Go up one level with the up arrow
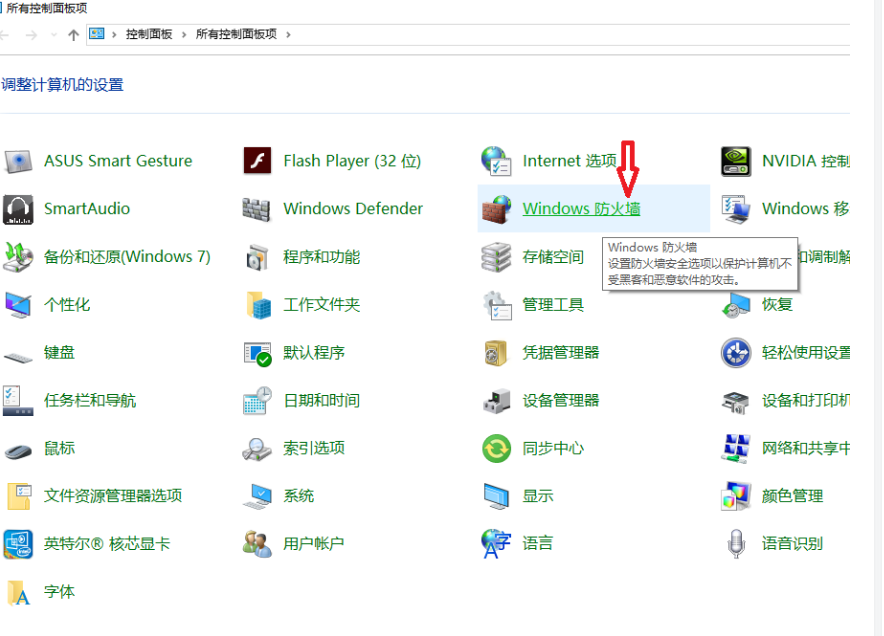This screenshot has width=884, height=636. pyautogui.click(x=73, y=35)
